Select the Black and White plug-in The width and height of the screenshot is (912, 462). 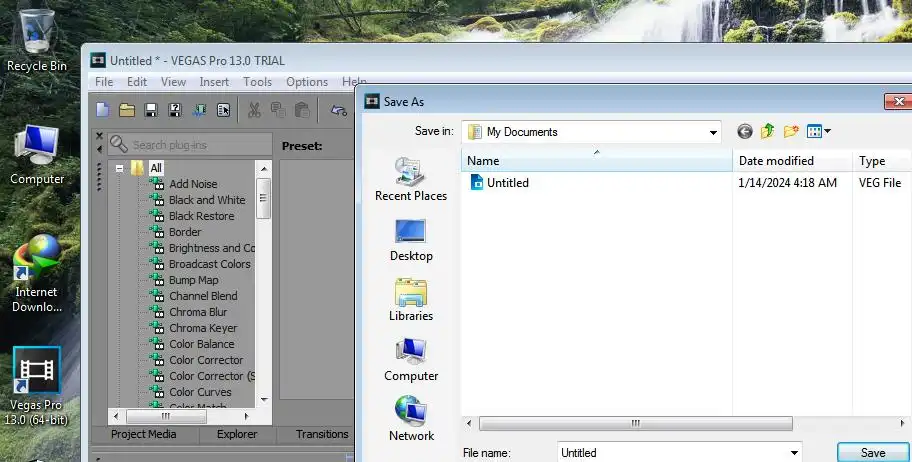[x=207, y=200]
